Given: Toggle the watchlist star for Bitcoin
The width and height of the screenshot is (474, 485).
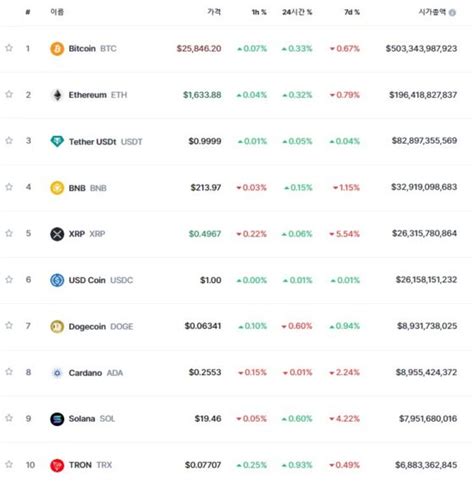Looking at the screenshot, I should (x=9, y=48).
